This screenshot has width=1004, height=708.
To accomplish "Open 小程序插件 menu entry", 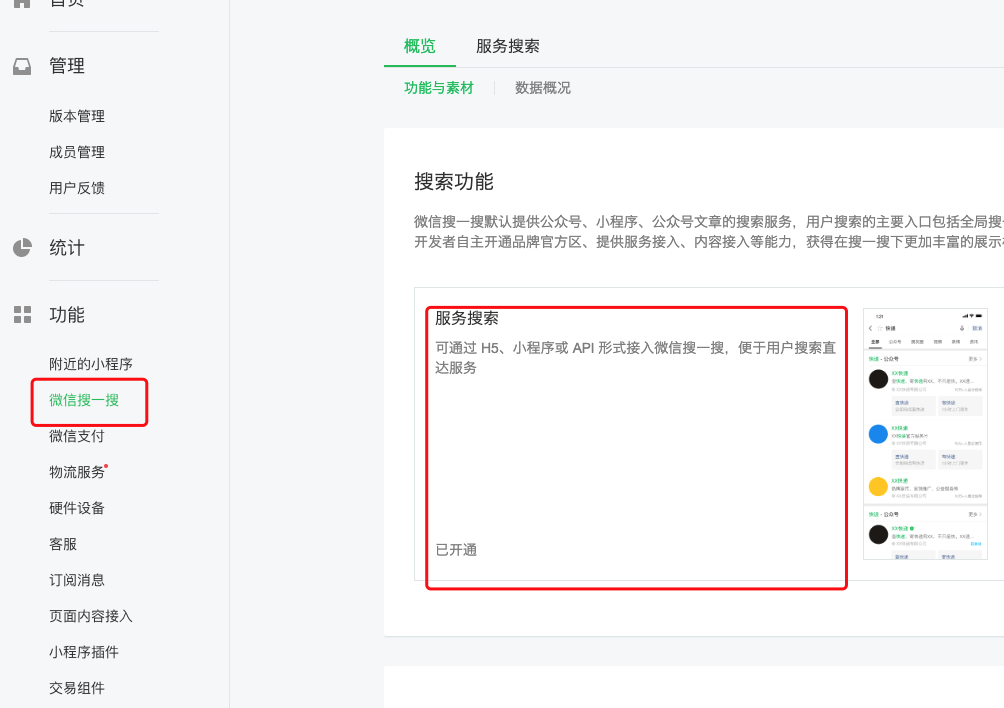I will pyautogui.click(x=84, y=652).
